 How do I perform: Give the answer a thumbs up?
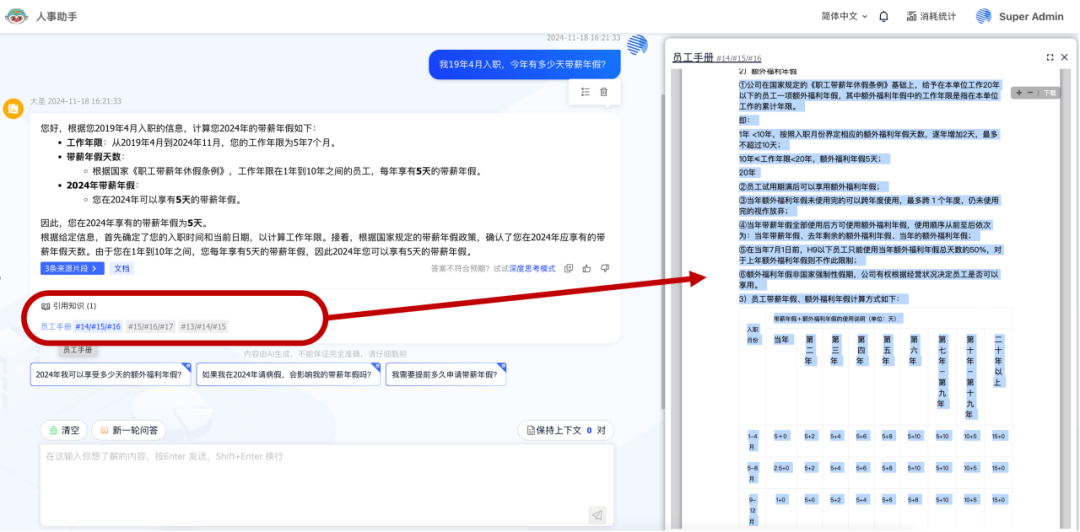click(586, 268)
